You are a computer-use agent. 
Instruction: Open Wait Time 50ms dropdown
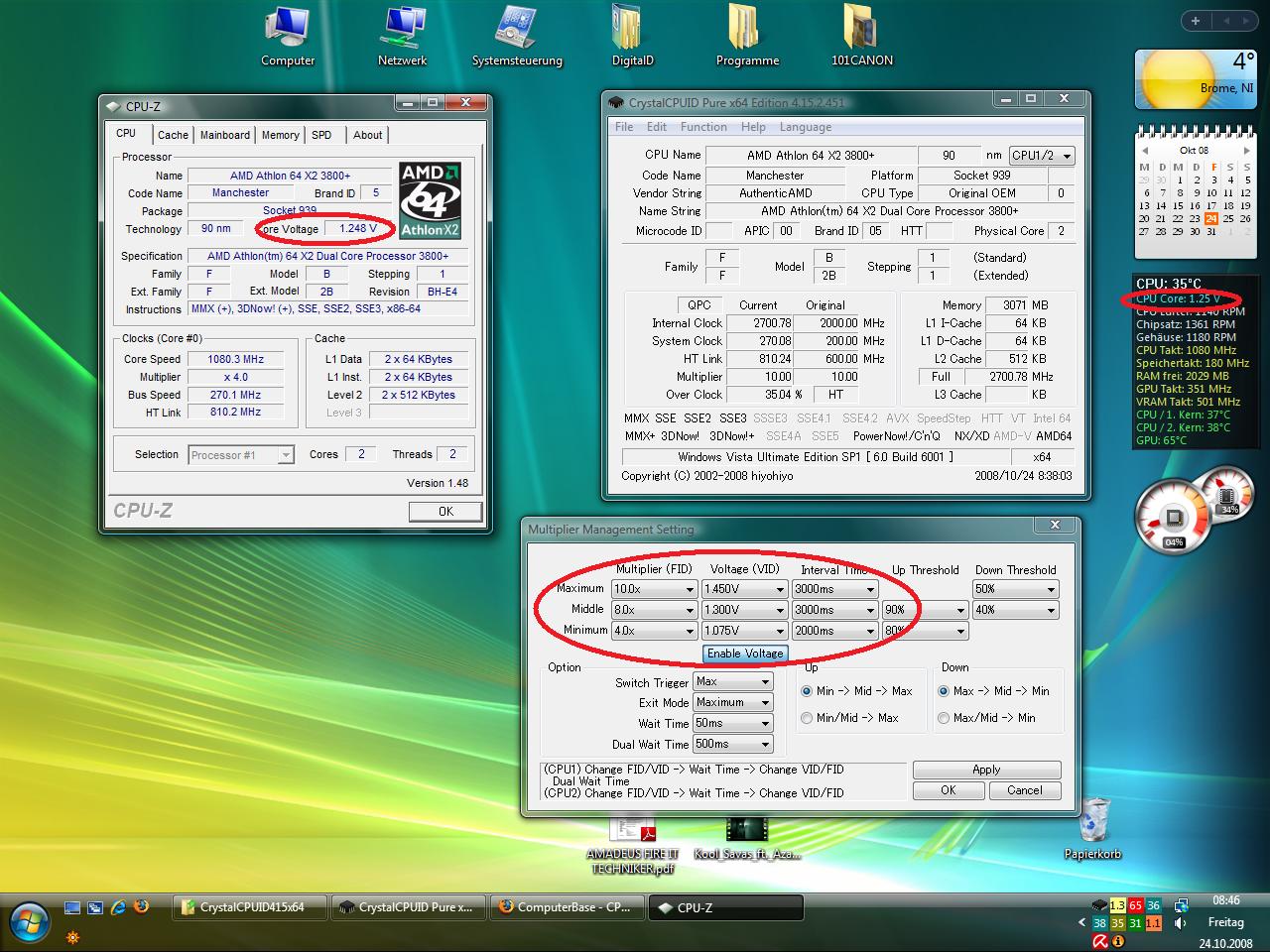point(733,723)
